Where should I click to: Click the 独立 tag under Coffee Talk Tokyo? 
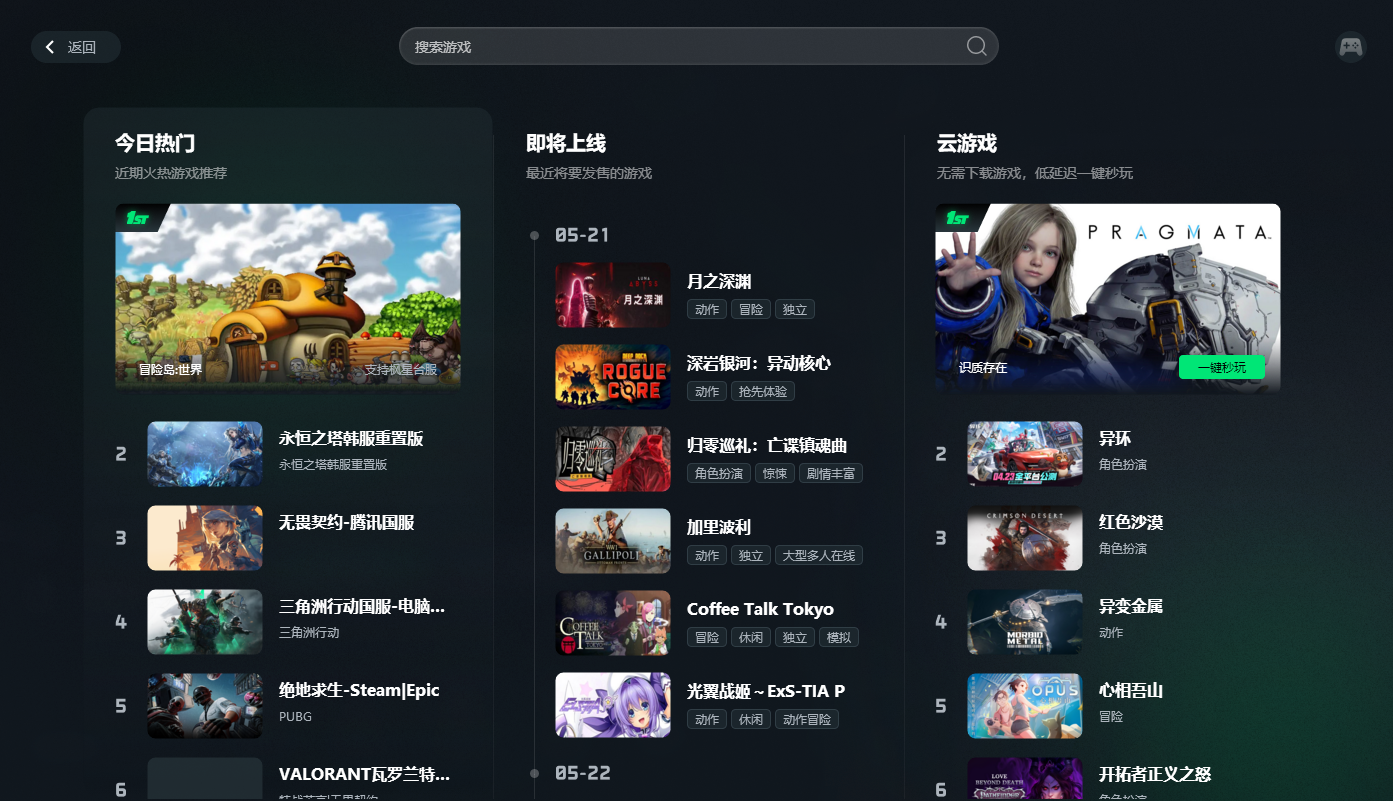[x=795, y=638]
